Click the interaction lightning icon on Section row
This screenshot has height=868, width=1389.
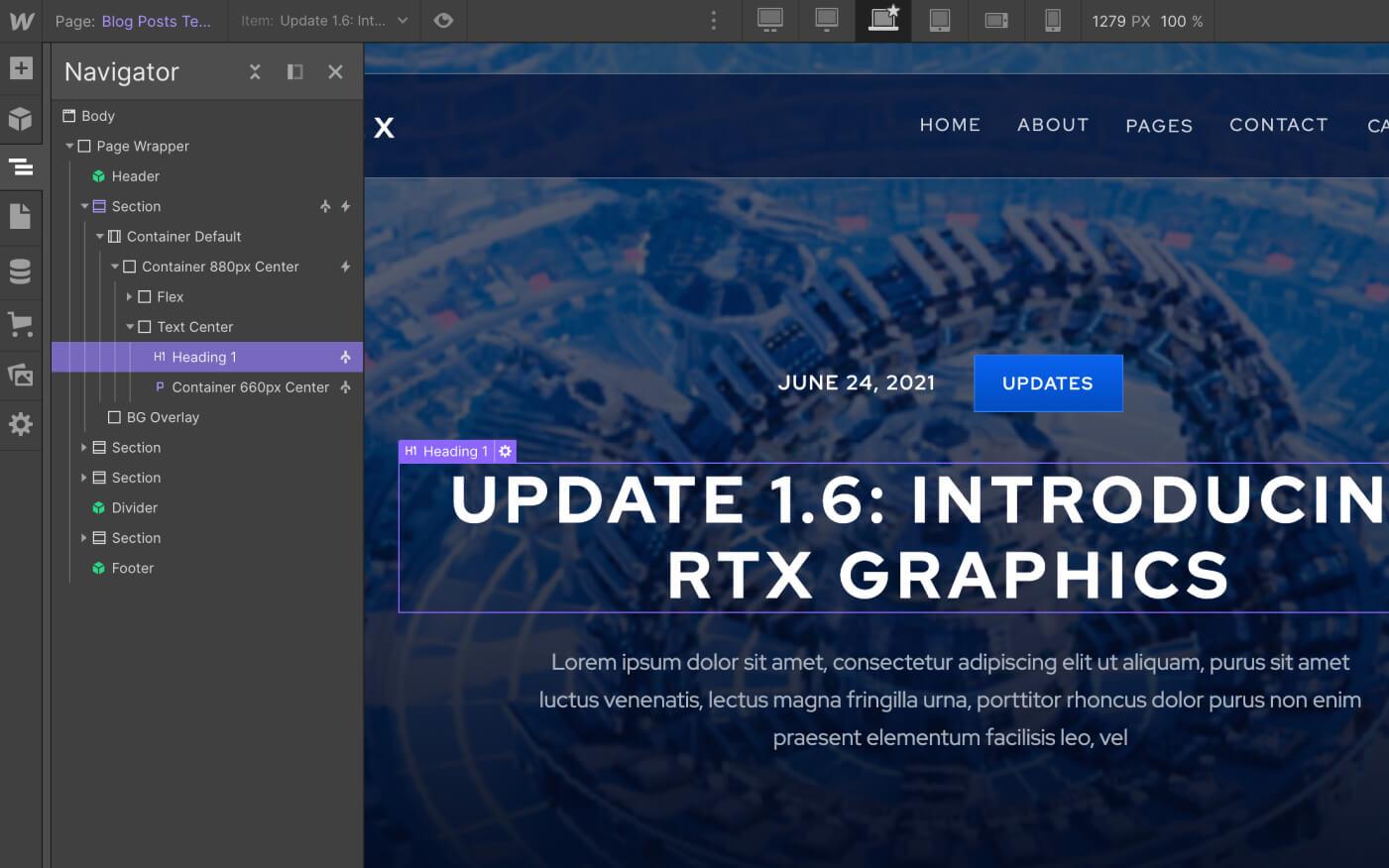click(x=345, y=206)
